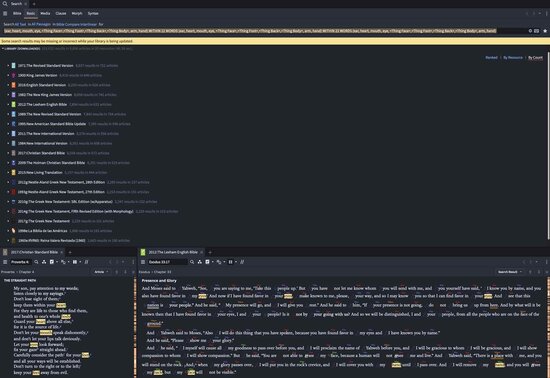Click the Proverbs breadcrumb in CSB panel
The image size is (550, 378).
pos(8,272)
